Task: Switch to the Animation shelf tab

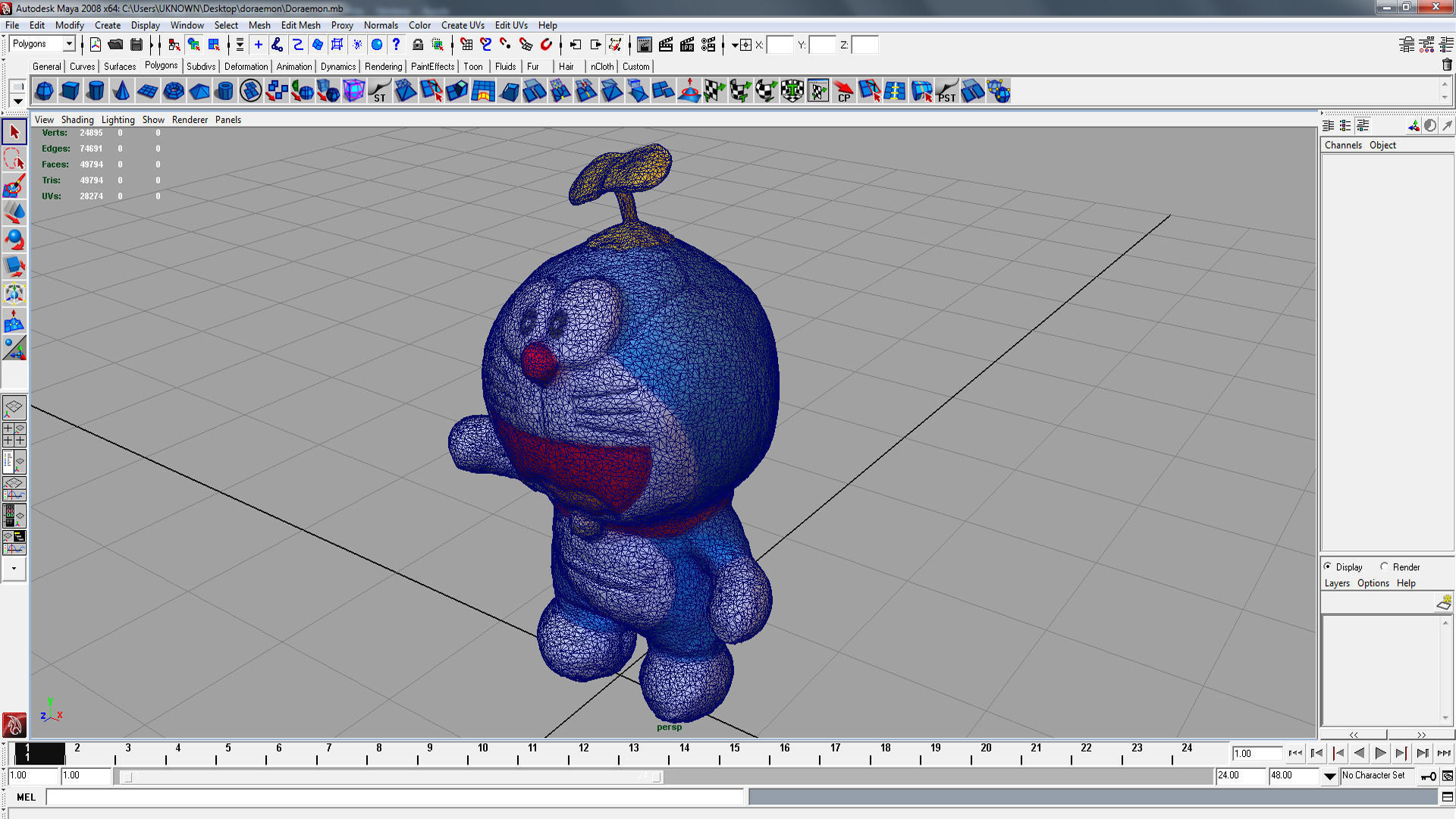Action: pyautogui.click(x=293, y=67)
